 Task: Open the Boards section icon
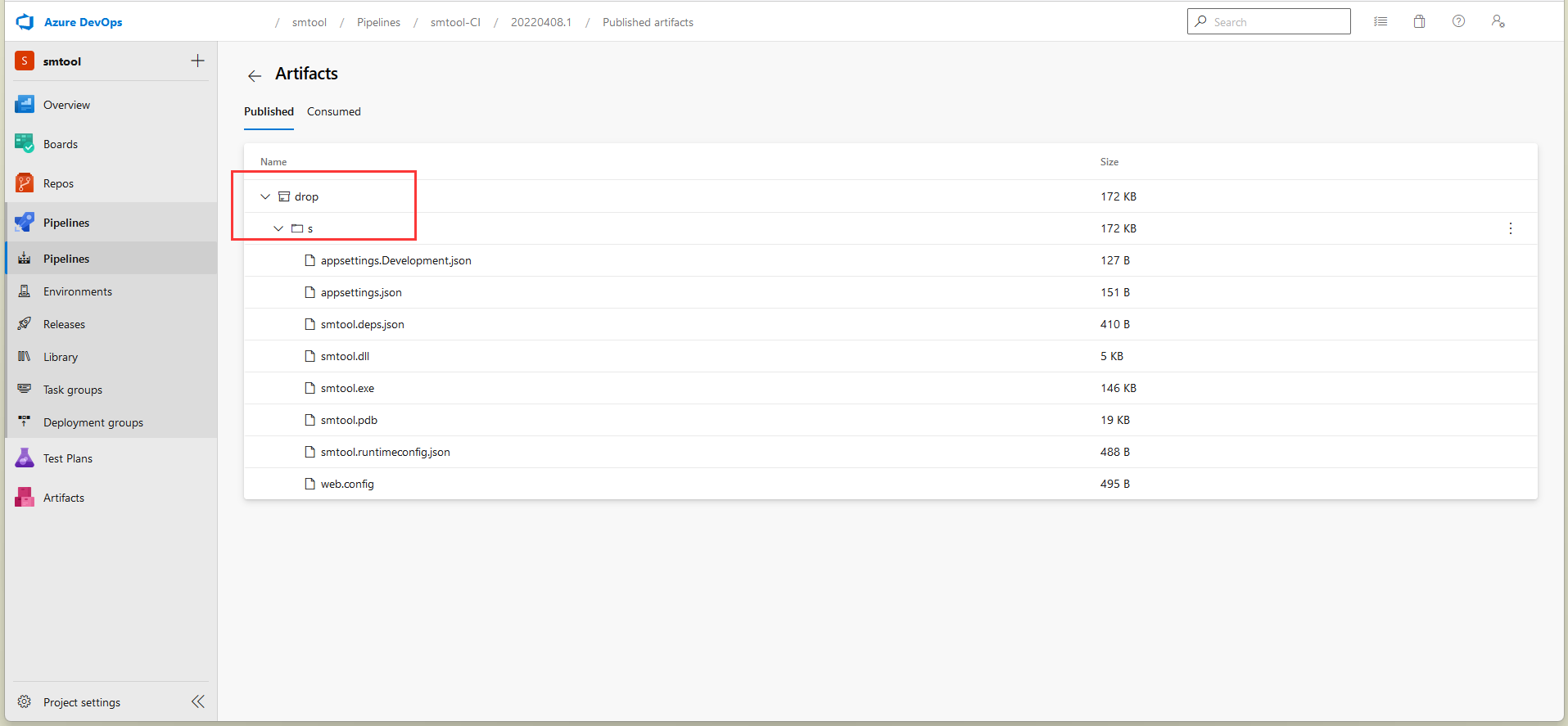coord(25,144)
